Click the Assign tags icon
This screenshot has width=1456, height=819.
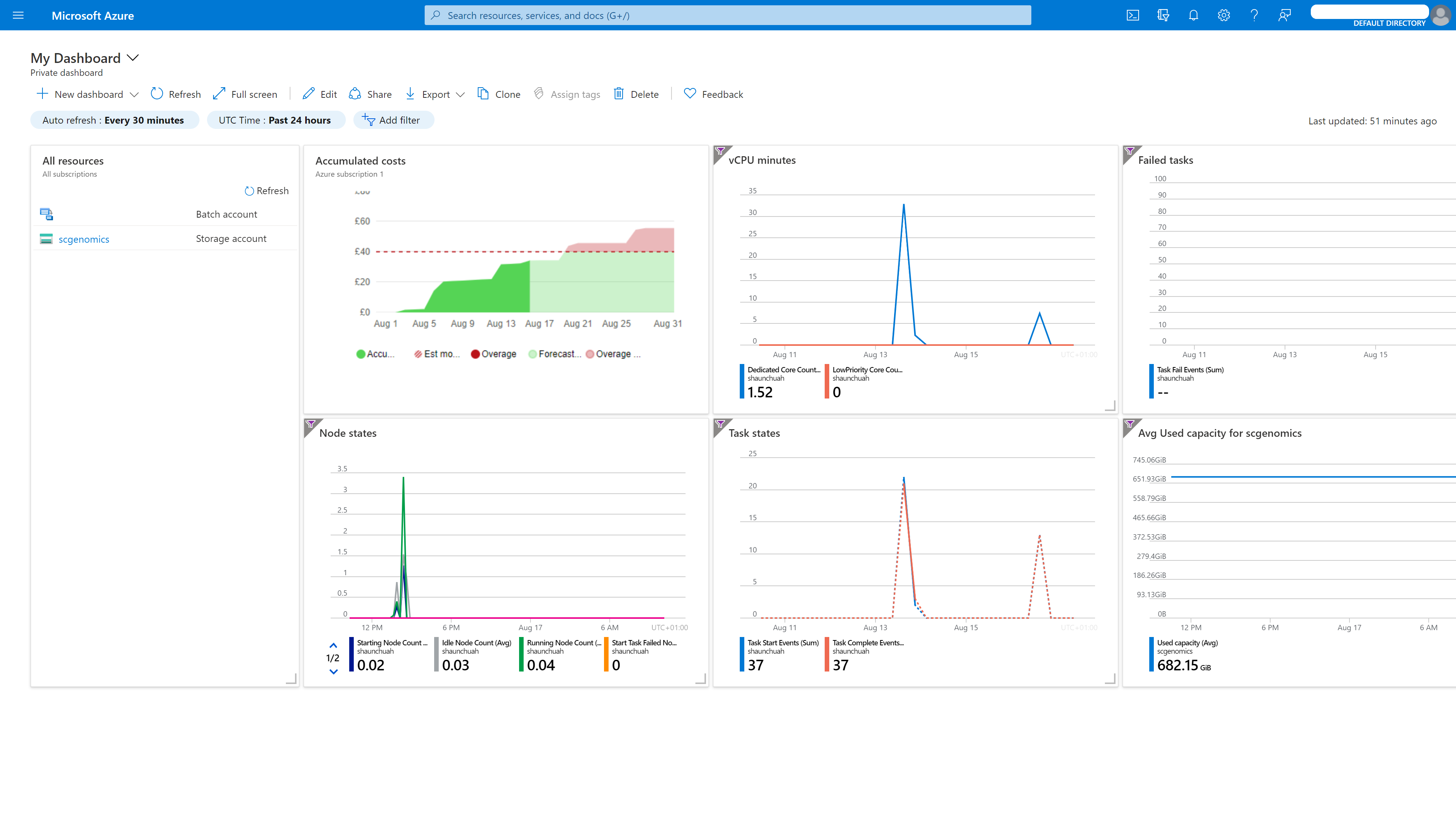pyautogui.click(x=539, y=94)
